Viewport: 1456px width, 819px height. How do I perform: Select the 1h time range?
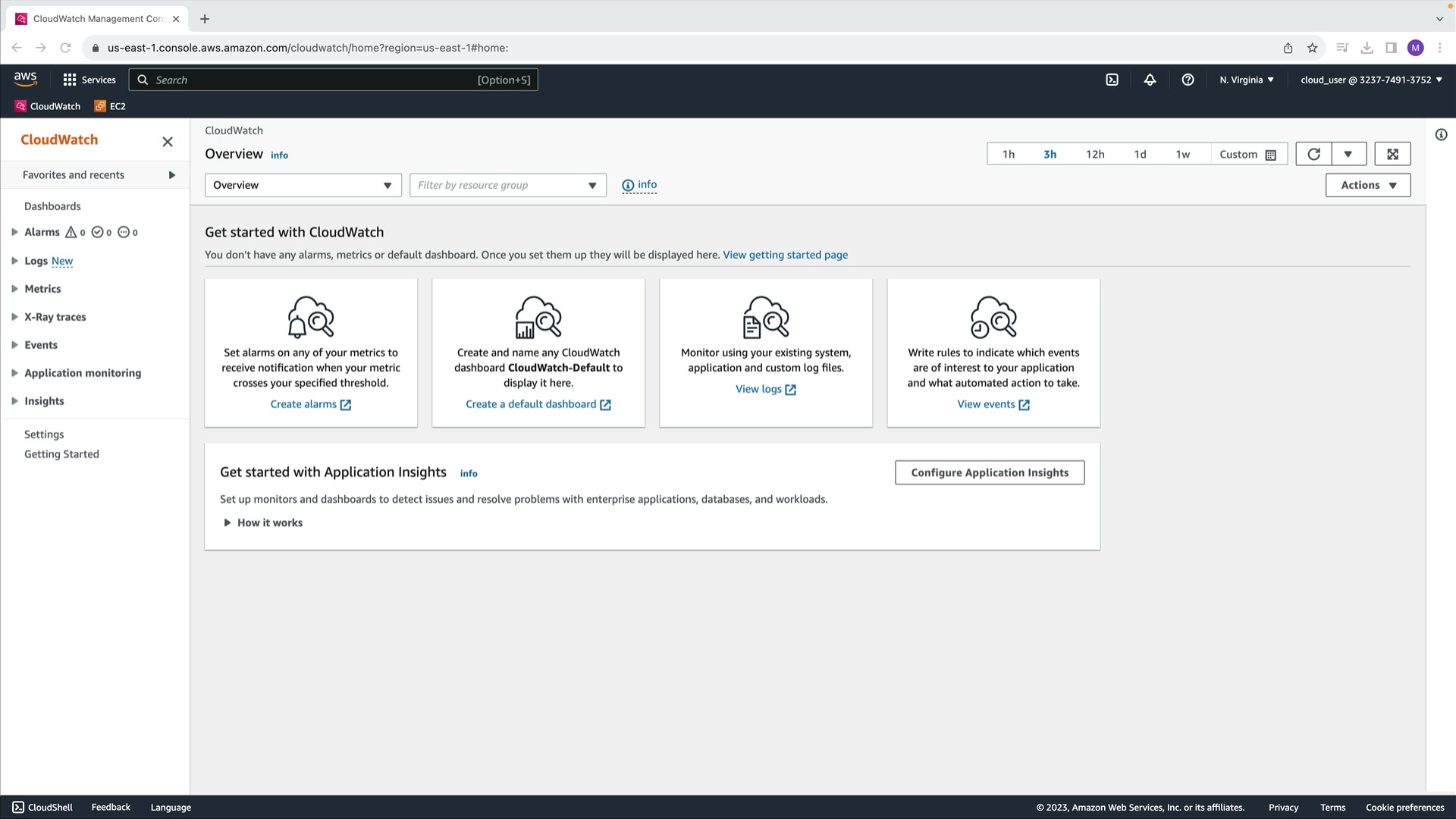1008,154
